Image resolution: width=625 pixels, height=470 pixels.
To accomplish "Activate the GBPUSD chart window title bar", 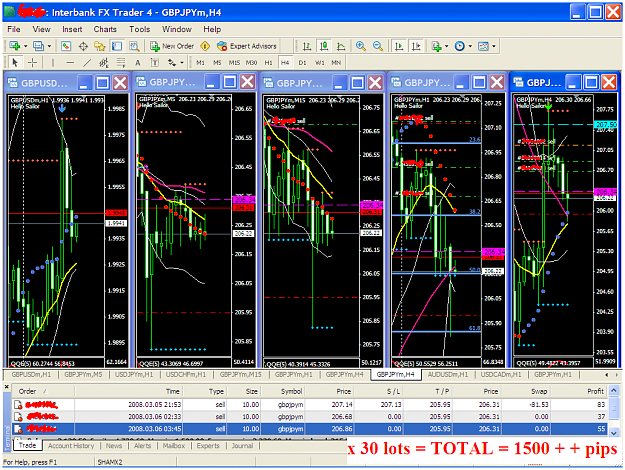I will click(43, 83).
